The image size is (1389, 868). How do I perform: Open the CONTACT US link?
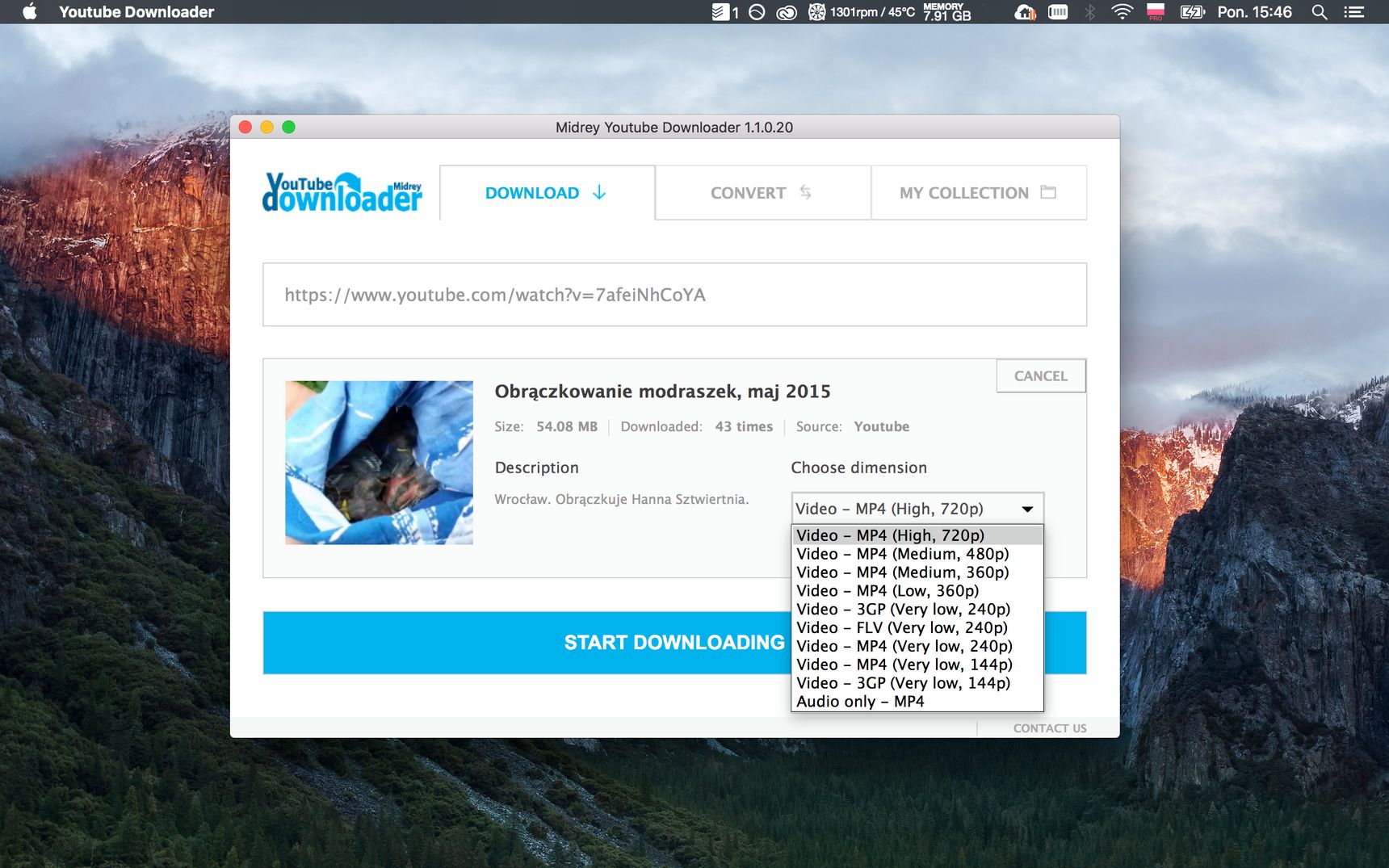click(1050, 728)
